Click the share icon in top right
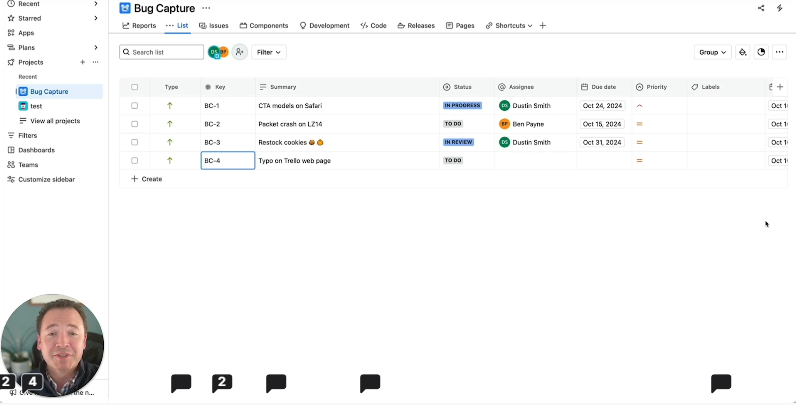This screenshot has height=405, width=796. (x=761, y=8)
